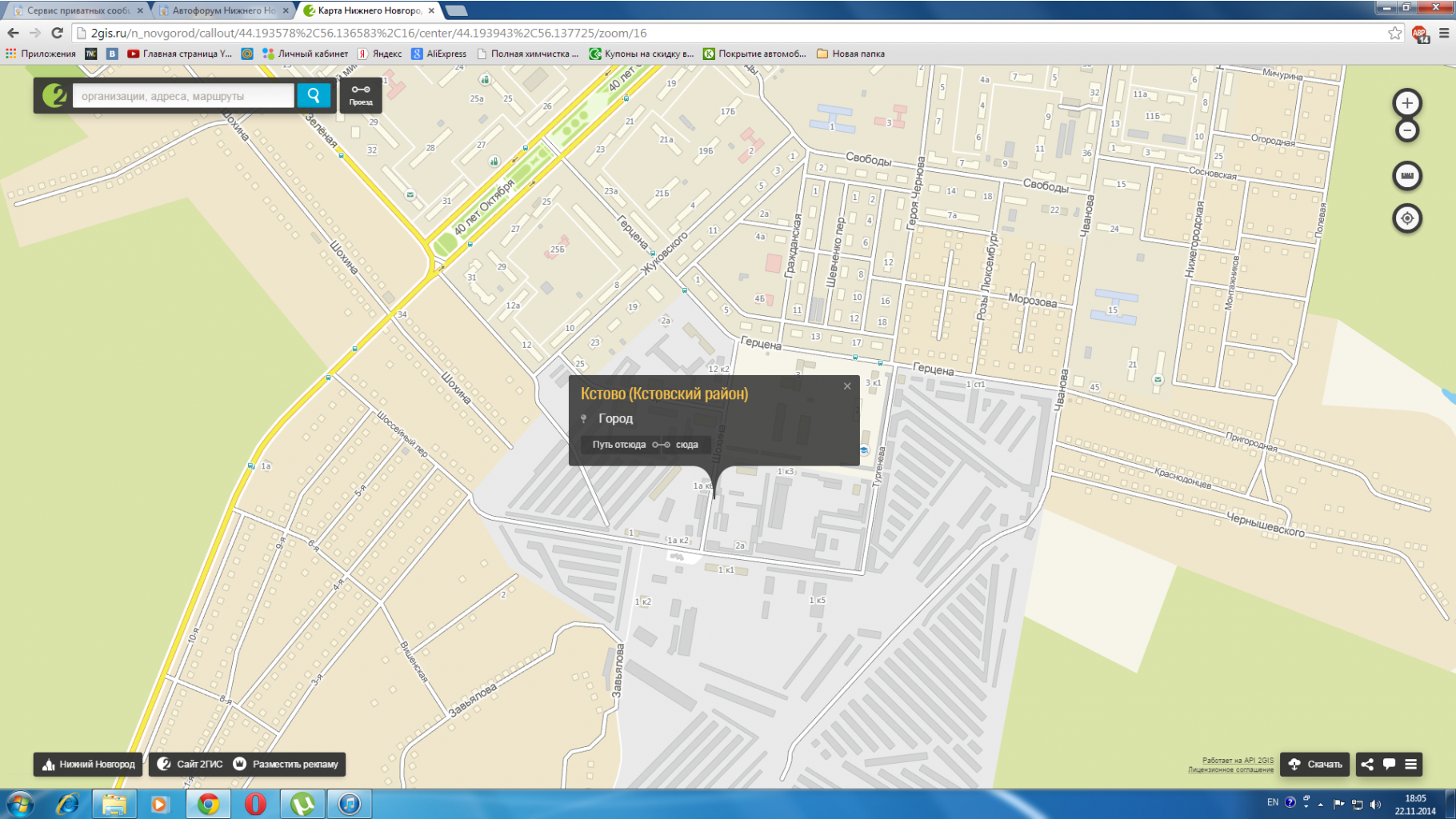Open city selector Нижний Новгород
The image size is (1456, 819).
(88, 765)
